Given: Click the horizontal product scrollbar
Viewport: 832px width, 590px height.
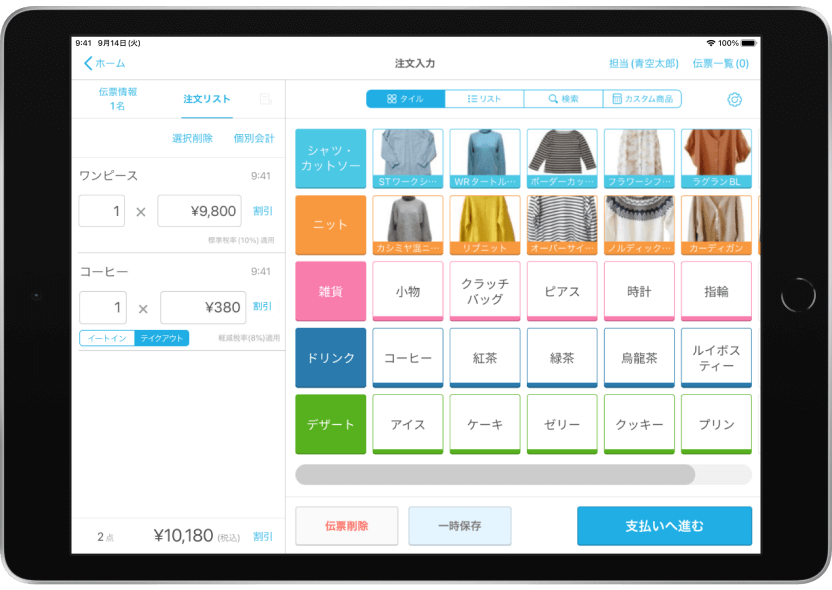Looking at the screenshot, I should click(495, 474).
